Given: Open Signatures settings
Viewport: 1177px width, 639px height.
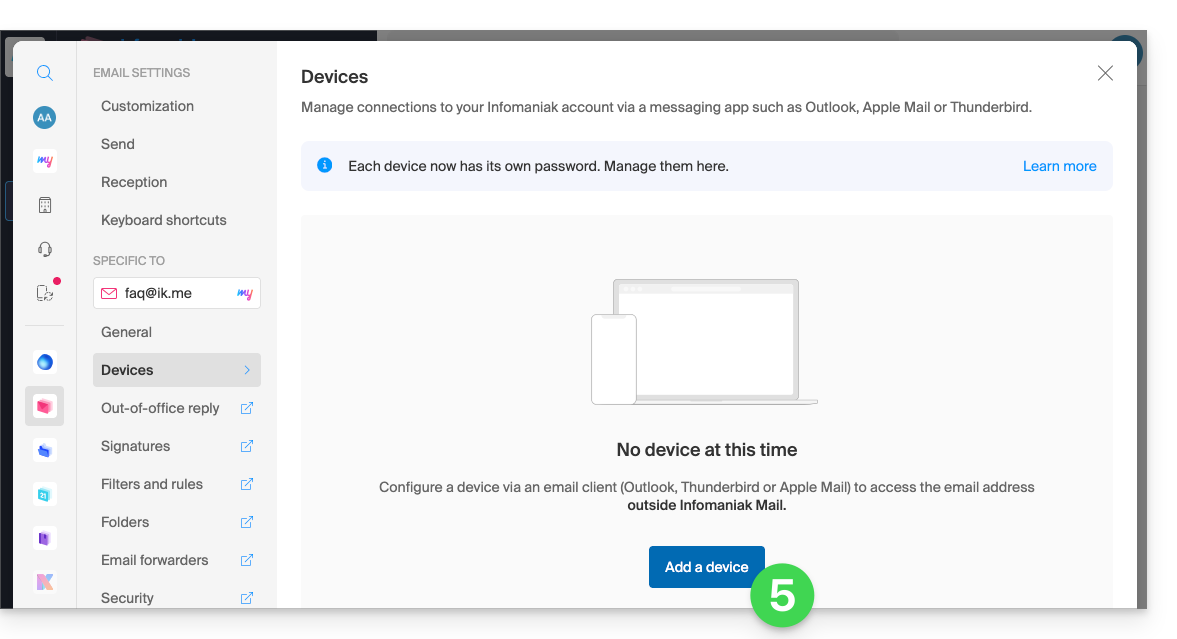Looking at the screenshot, I should [x=135, y=446].
